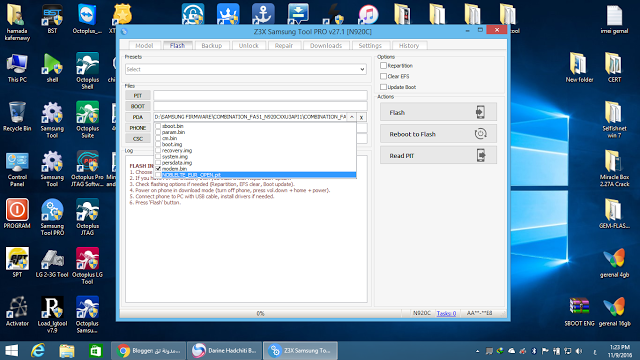Image resolution: width=640 pixels, height=360 pixels.
Task: Switch to the History tab
Action: [x=409, y=45]
